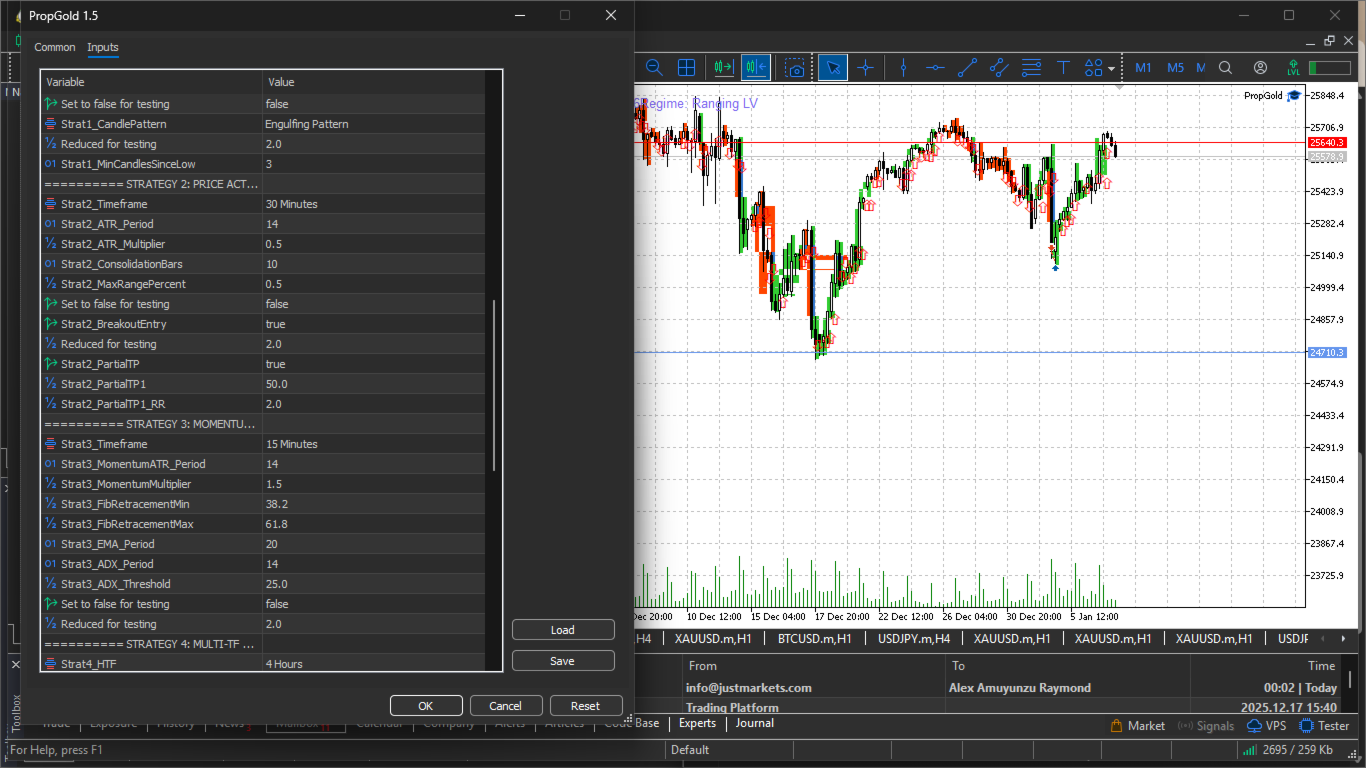The width and height of the screenshot is (1366, 768).
Task: Toggle Strat2_BreakoutEntry true value
Action: click(373, 324)
